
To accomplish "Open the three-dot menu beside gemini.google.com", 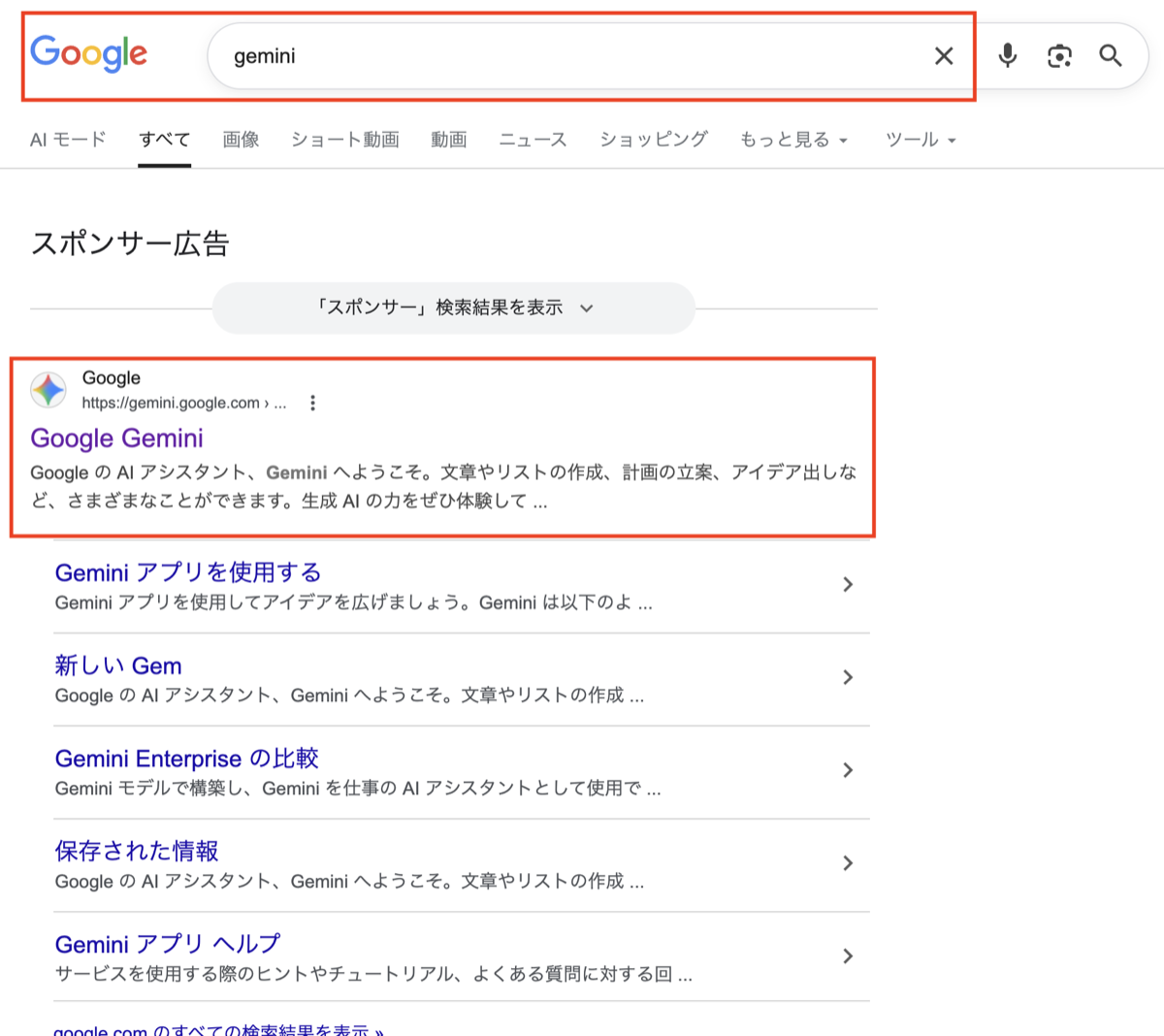I will click(x=312, y=402).
